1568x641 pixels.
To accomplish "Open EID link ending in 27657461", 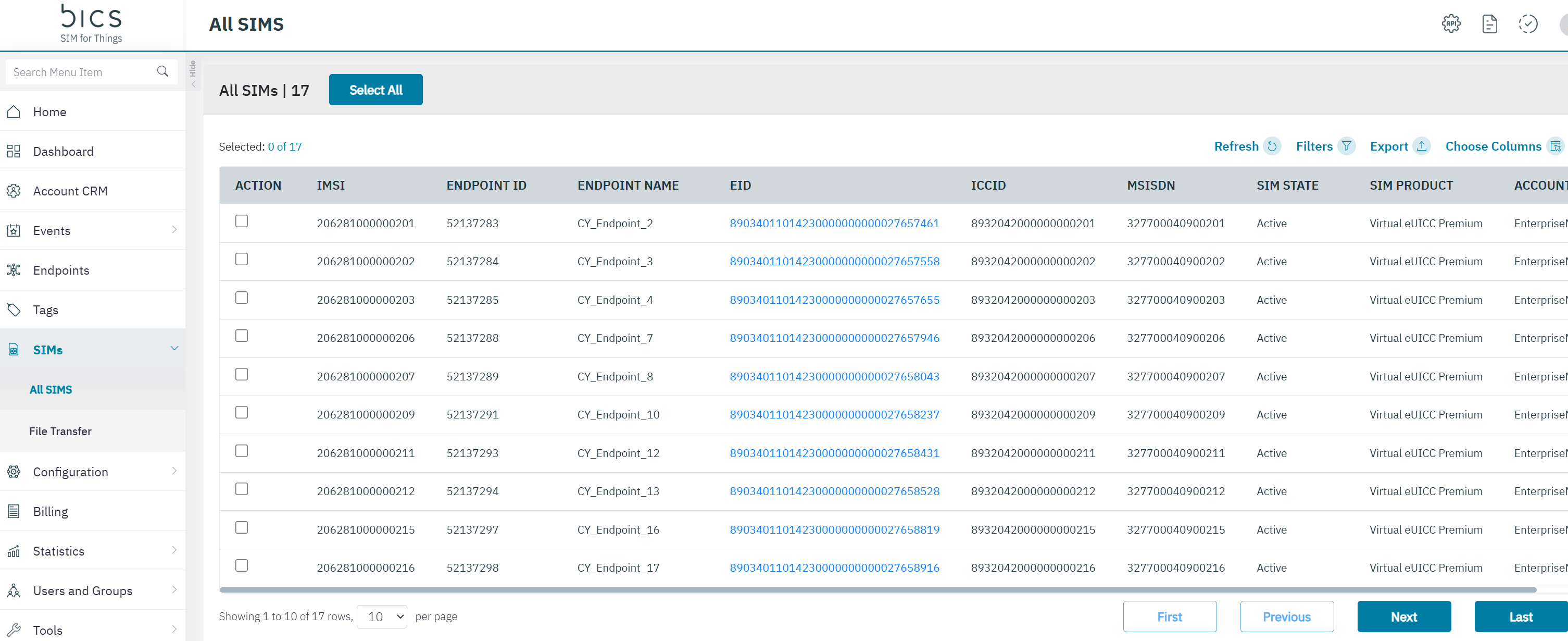I will (x=834, y=223).
